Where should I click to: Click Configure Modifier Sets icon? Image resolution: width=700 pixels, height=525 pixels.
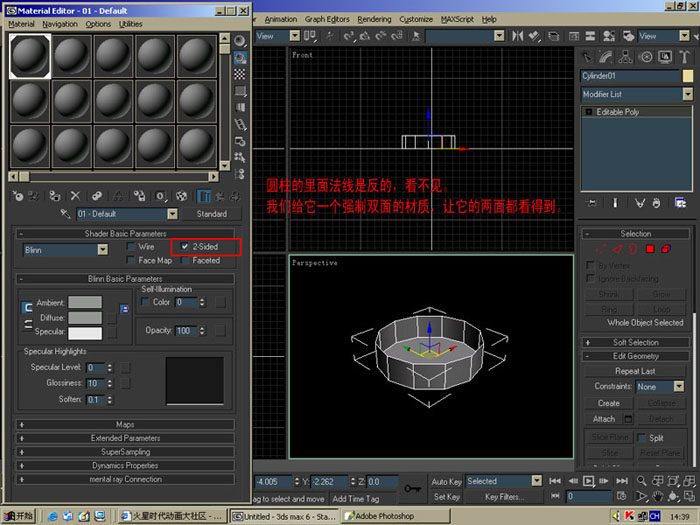click(x=680, y=203)
